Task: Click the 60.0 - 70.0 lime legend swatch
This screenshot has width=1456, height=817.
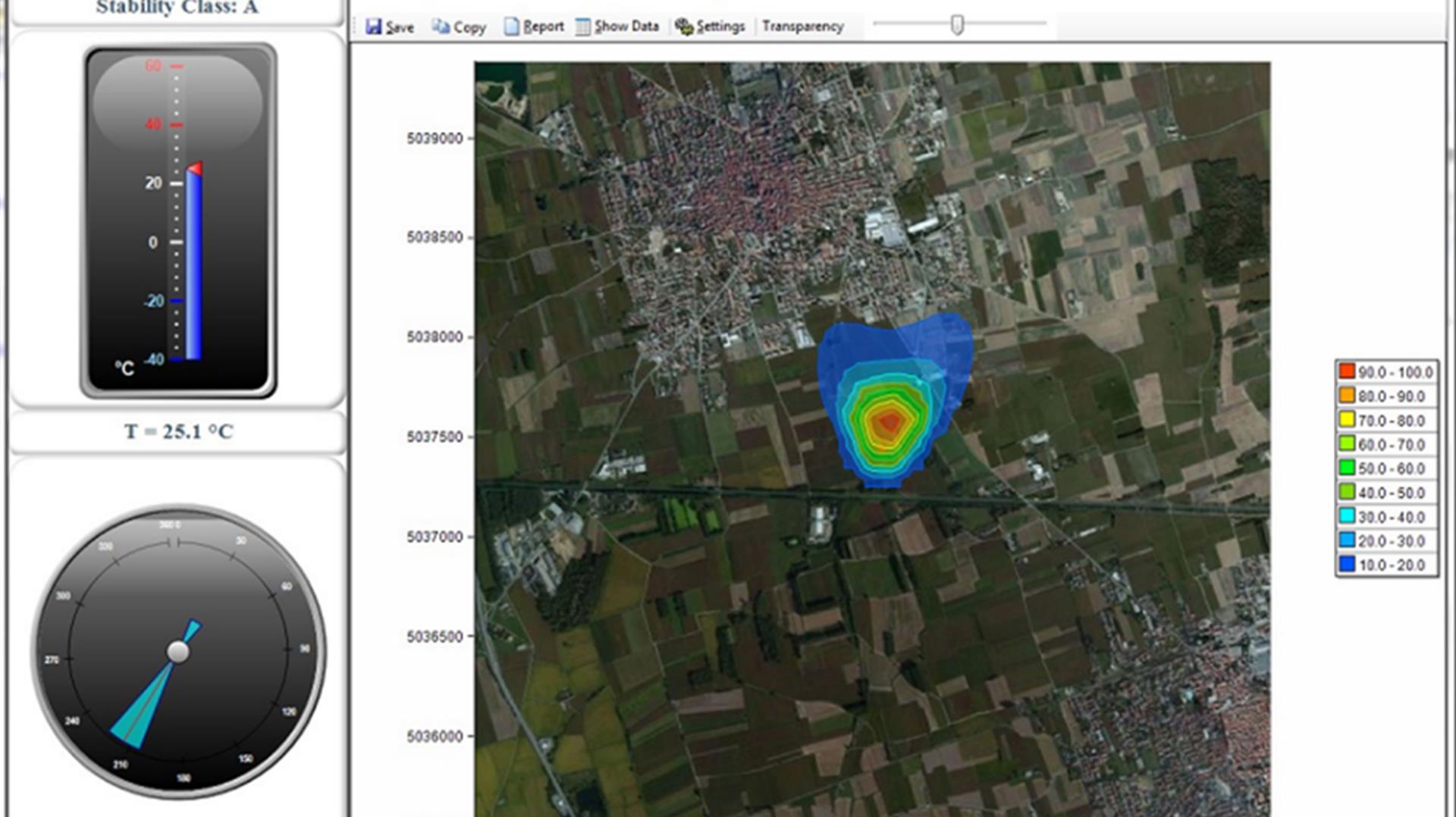Action: click(1347, 443)
